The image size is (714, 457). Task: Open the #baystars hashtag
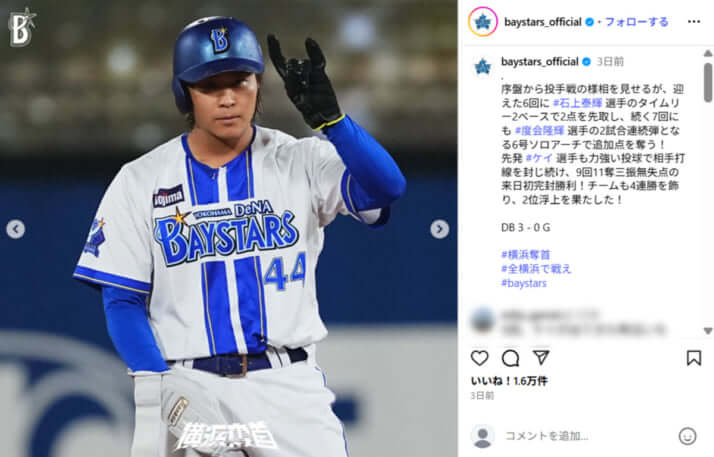524,283
